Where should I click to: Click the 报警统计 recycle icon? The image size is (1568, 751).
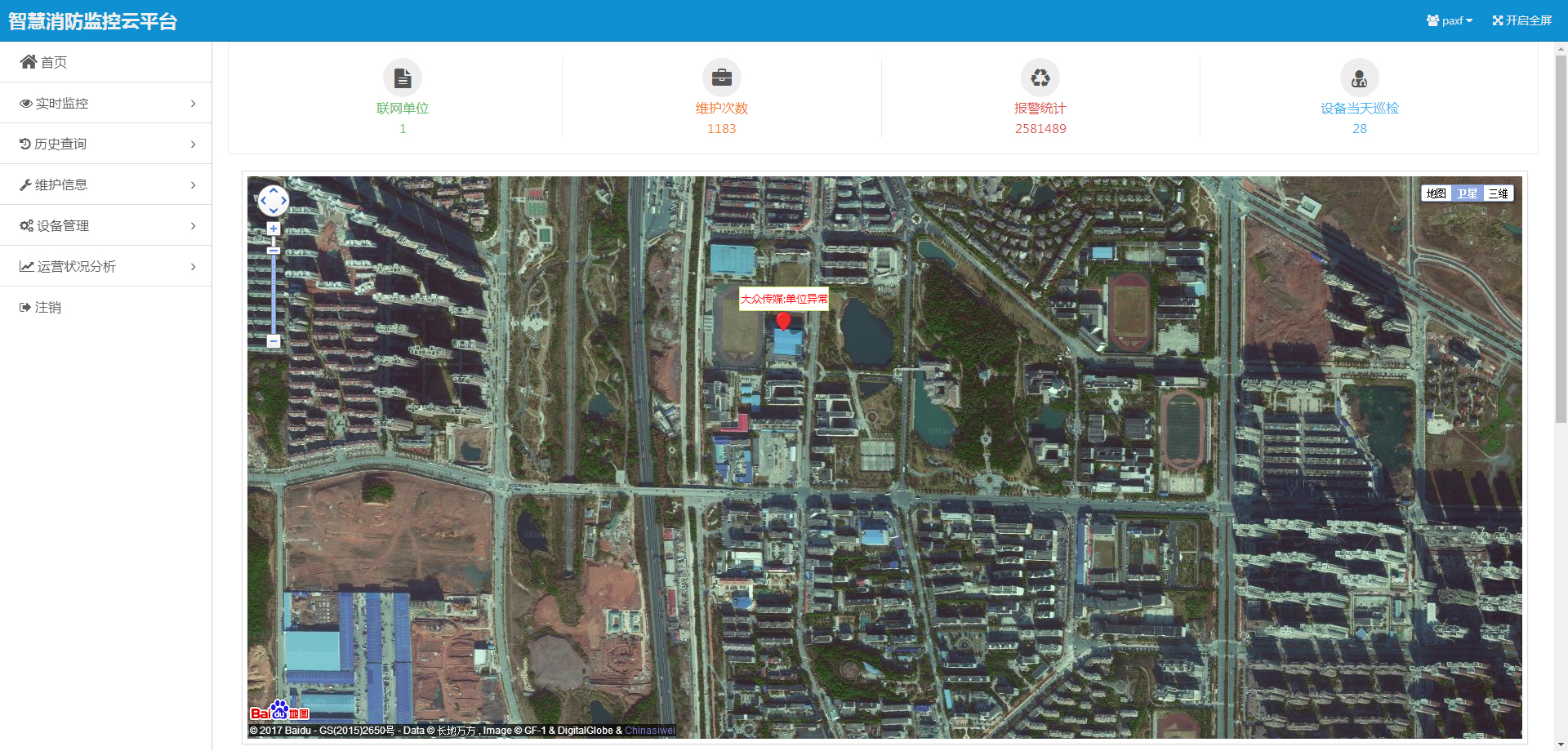[1040, 78]
